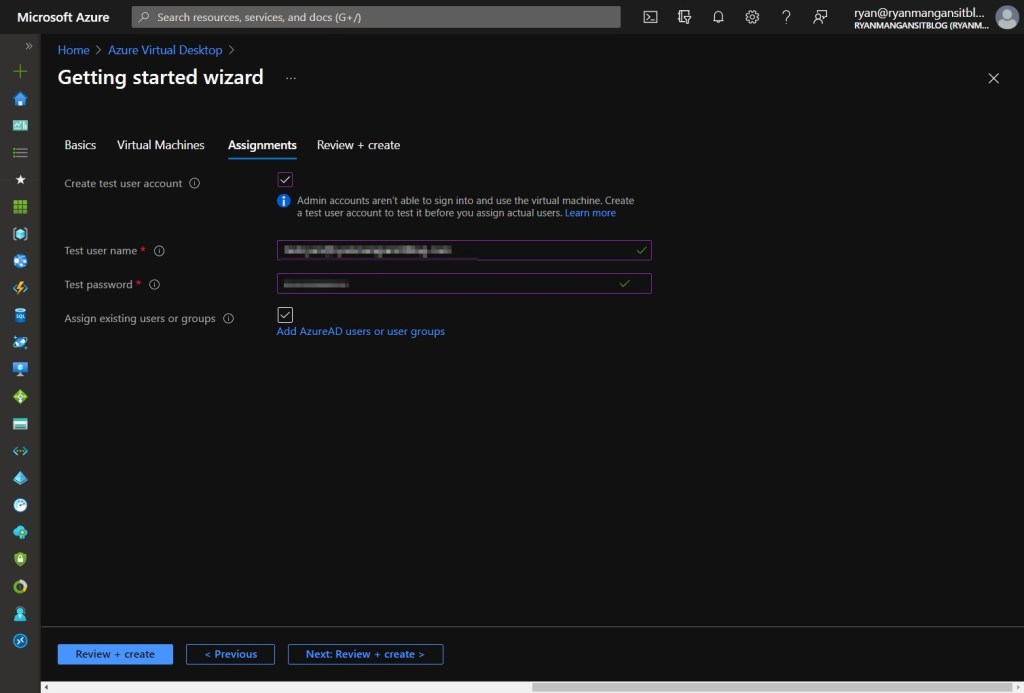Viewport: 1024px width, 693px height.
Task: Show info tooltip for Create test user account
Action: [195, 184]
